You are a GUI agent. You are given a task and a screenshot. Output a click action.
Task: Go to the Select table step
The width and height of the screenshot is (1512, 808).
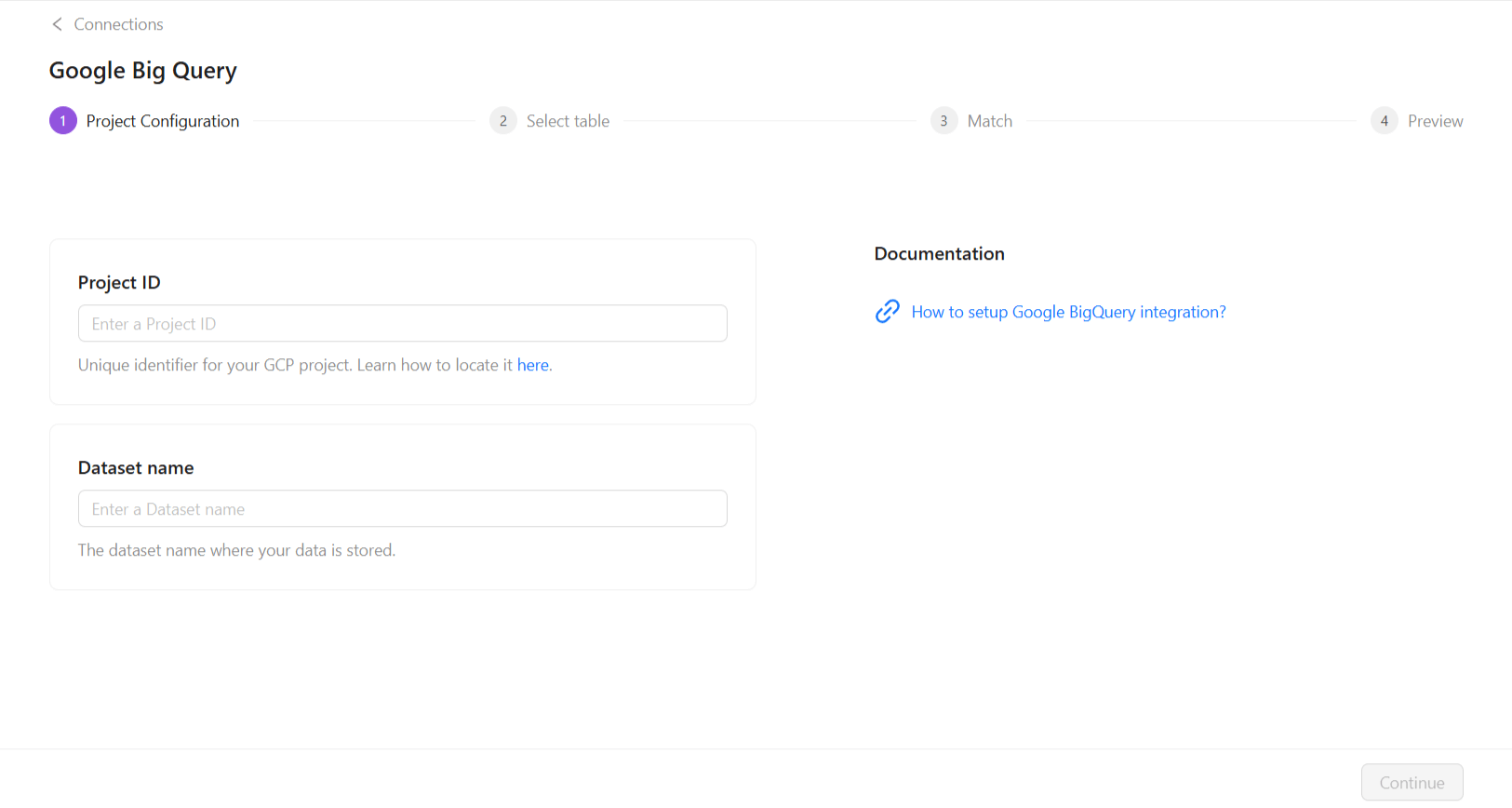(568, 121)
